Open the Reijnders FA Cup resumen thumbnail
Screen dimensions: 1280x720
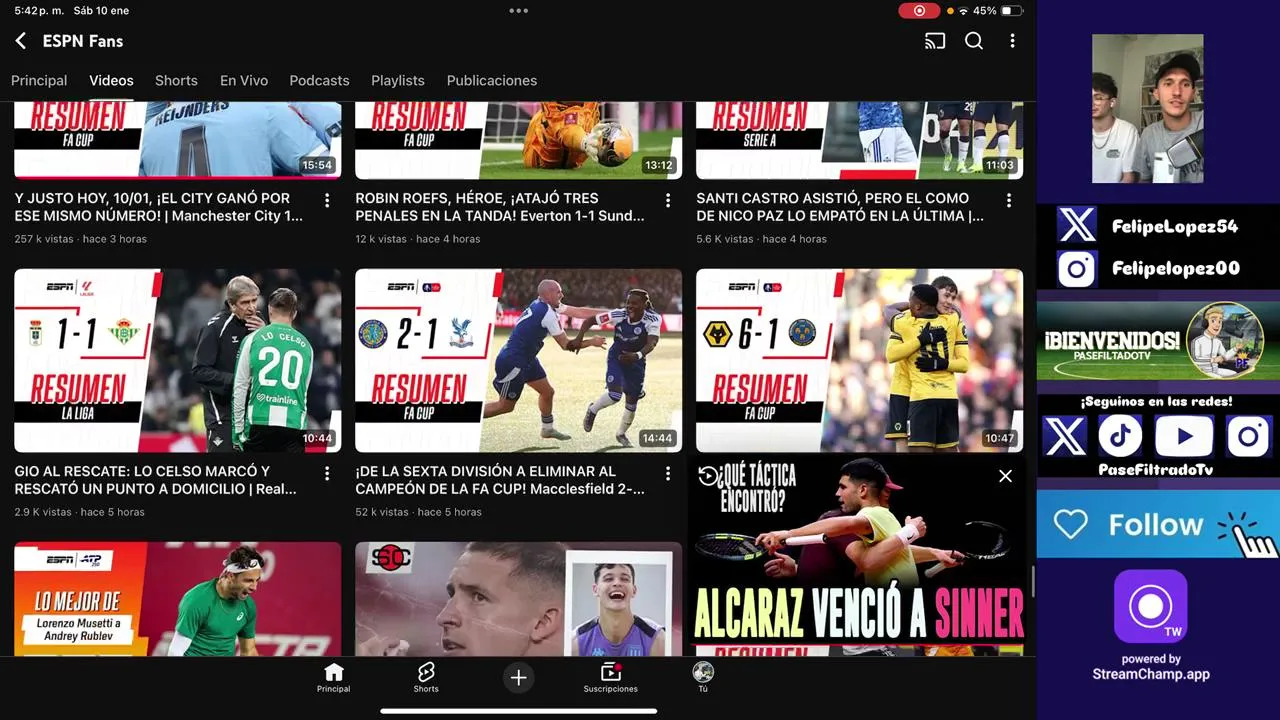coord(178,139)
